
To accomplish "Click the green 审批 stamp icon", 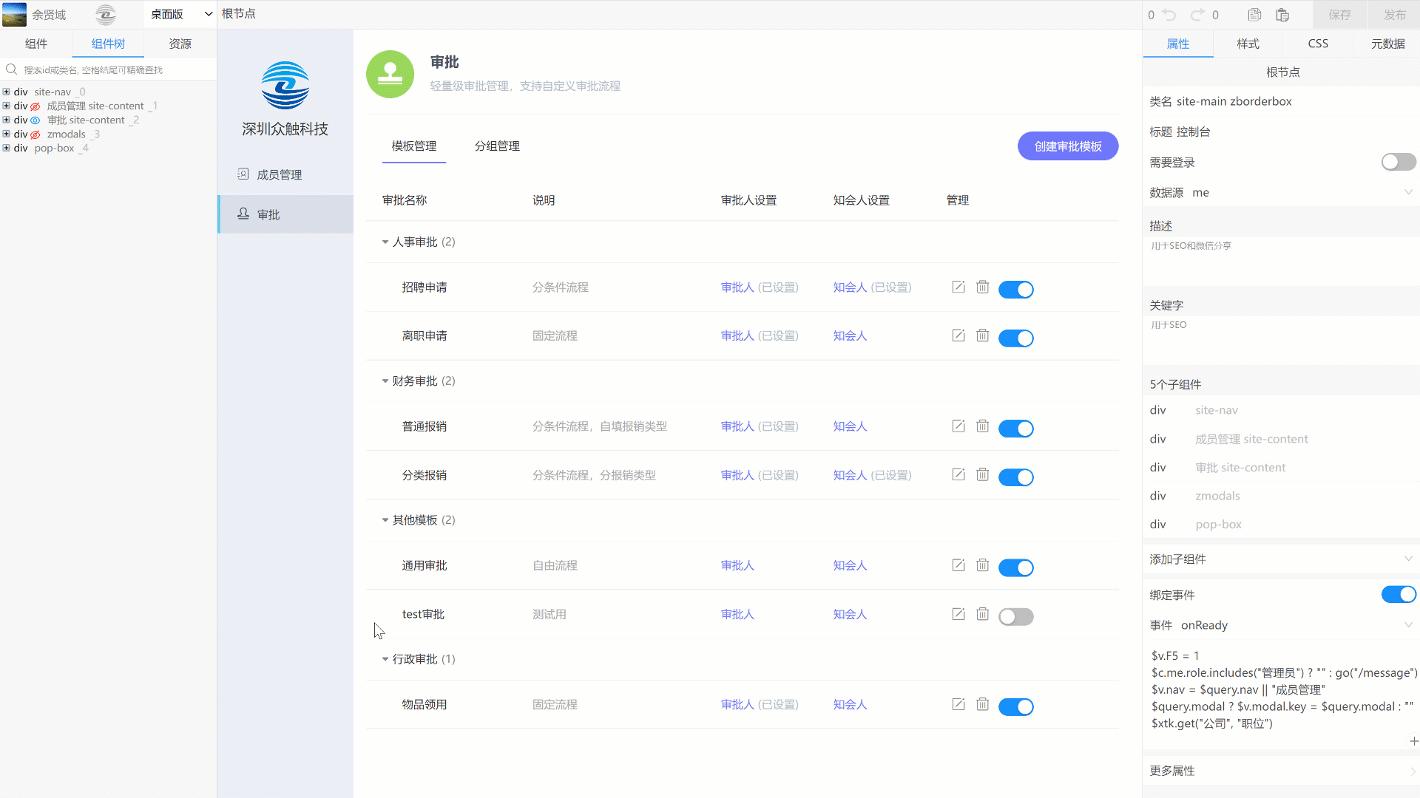I will click(x=390, y=74).
